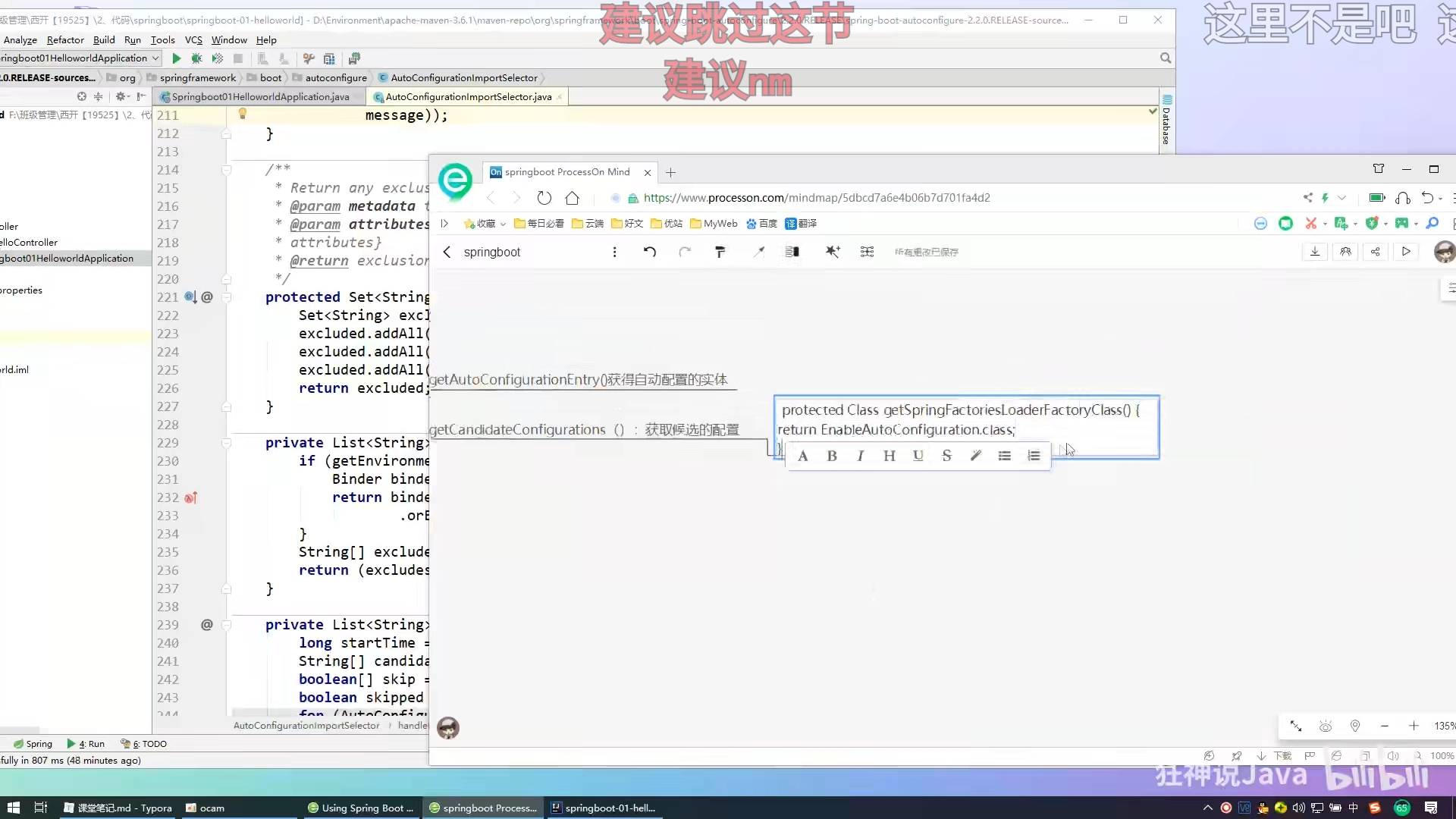The height and width of the screenshot is (819, 1456).
Task: Go back to ProcessOn file list
Action: [447, 252]
